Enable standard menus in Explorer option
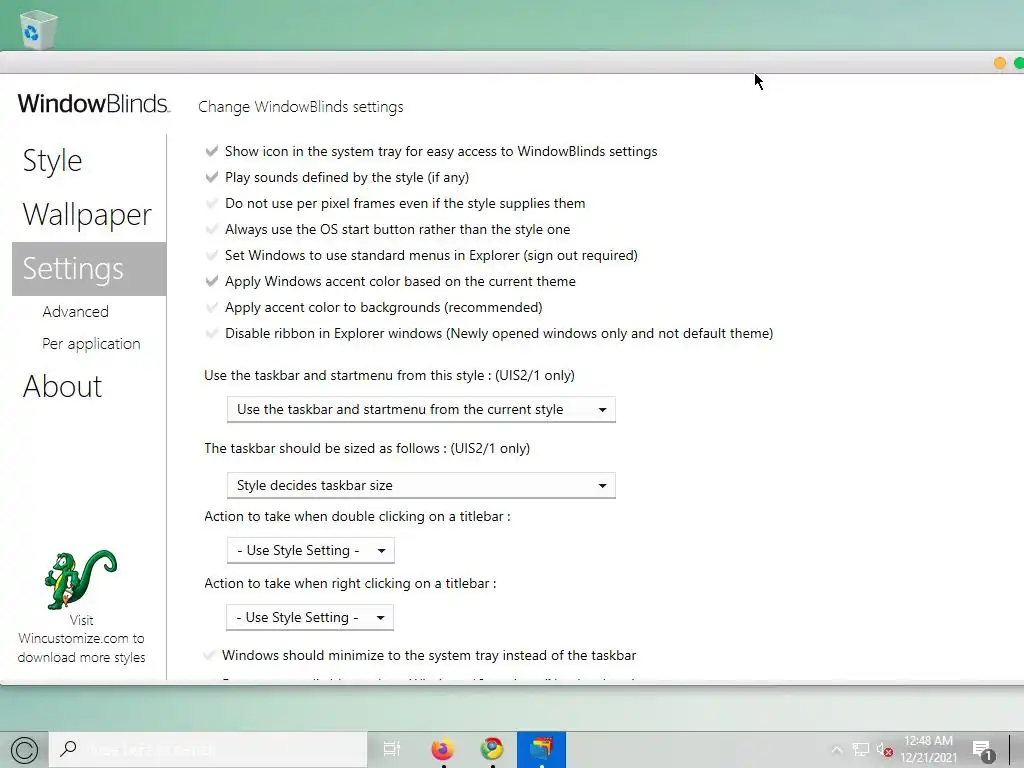Image resolution: width=1024 pixels, height=768 pixels. [212, 255]
